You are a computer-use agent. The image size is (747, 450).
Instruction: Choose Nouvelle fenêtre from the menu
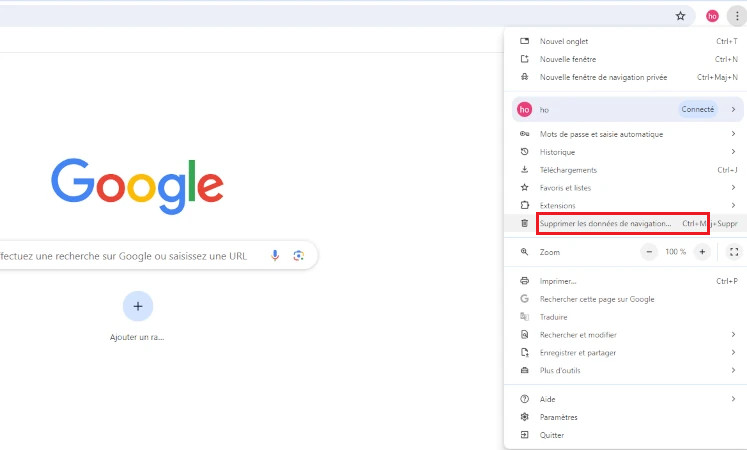coord(626,59)
